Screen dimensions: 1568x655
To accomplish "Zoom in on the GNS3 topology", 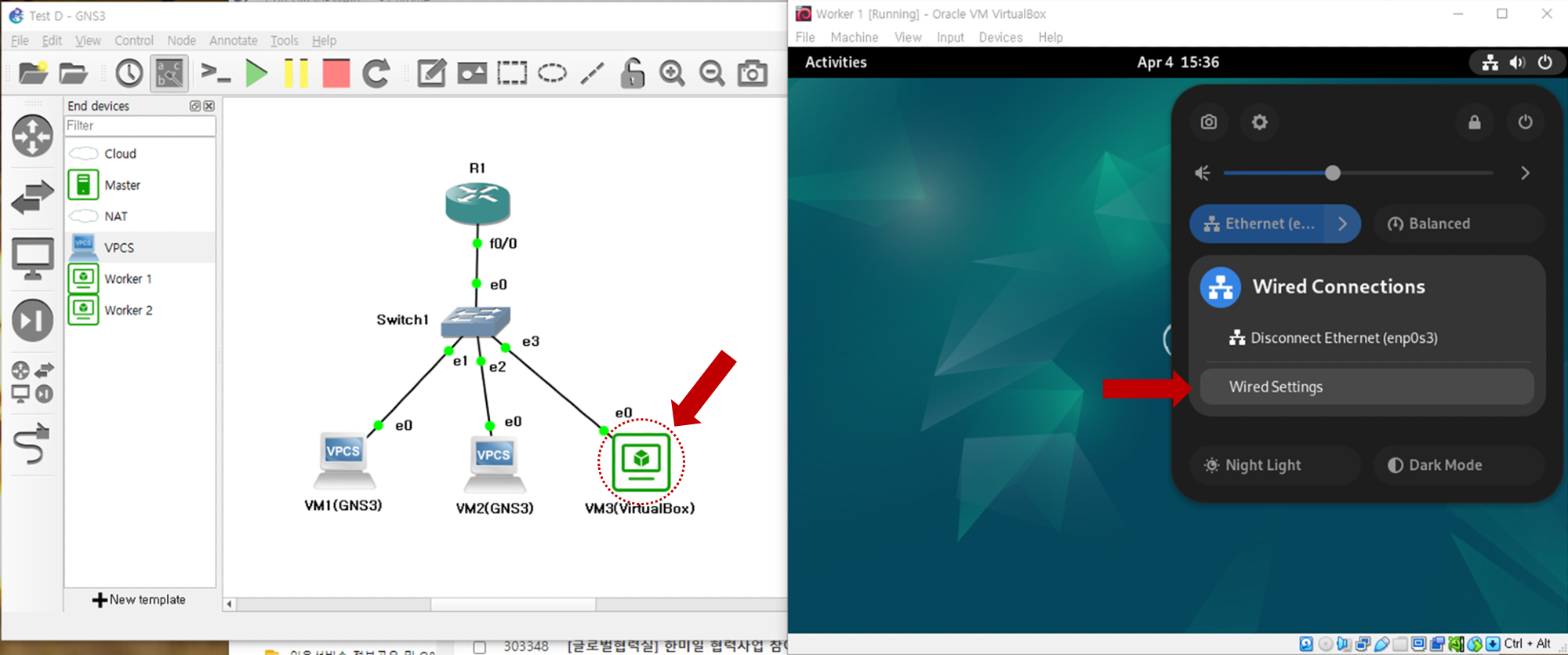I will (x=672, y=73).
